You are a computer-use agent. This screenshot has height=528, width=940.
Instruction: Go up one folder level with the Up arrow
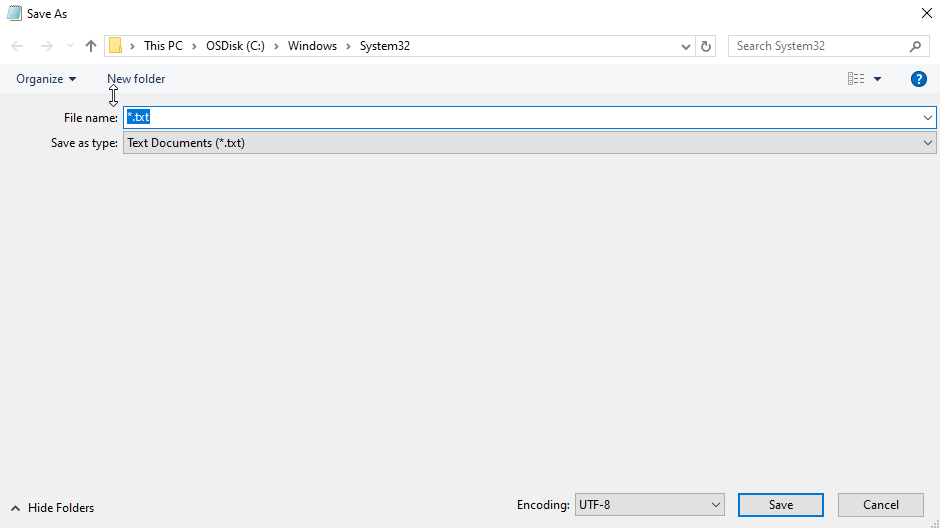click(91, 46)
